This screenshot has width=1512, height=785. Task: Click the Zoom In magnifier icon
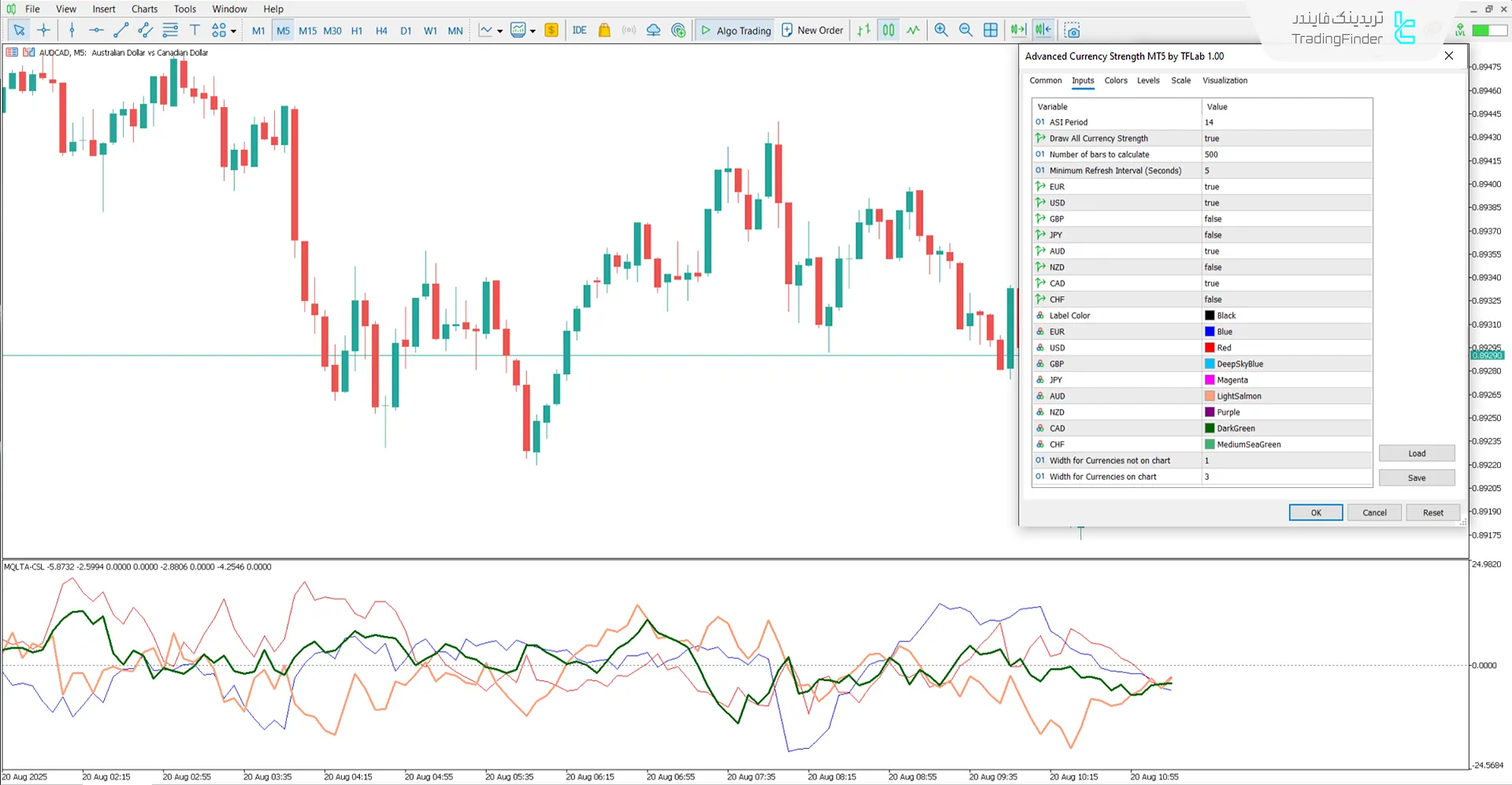[x=941, y=30]
